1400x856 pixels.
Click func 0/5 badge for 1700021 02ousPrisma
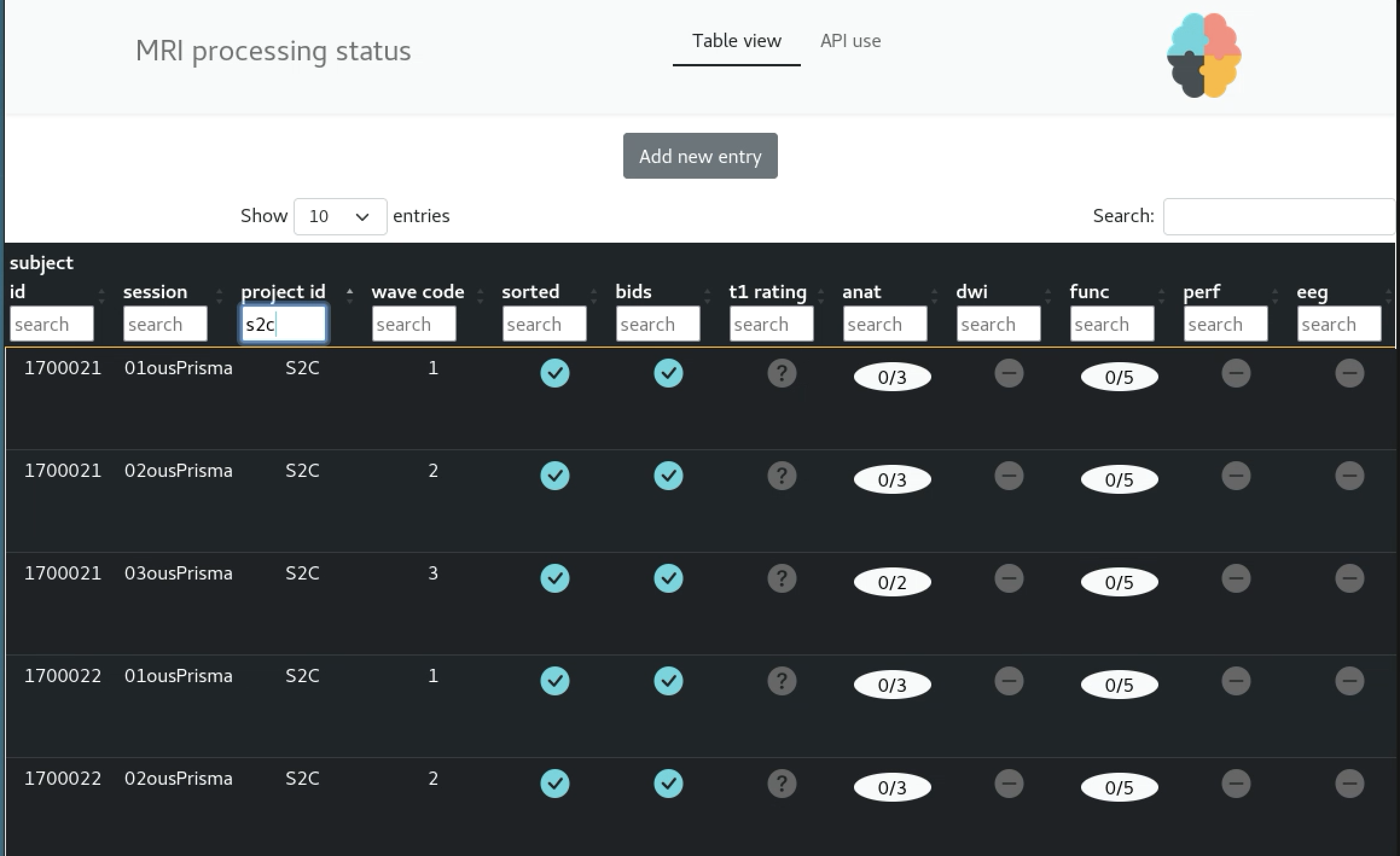click(x=1119, y=480)
